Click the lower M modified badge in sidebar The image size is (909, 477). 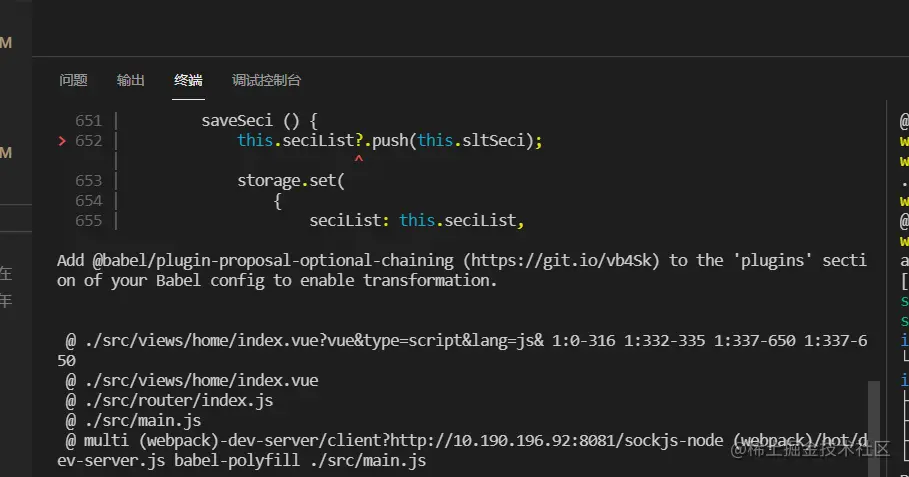(5, 153)
